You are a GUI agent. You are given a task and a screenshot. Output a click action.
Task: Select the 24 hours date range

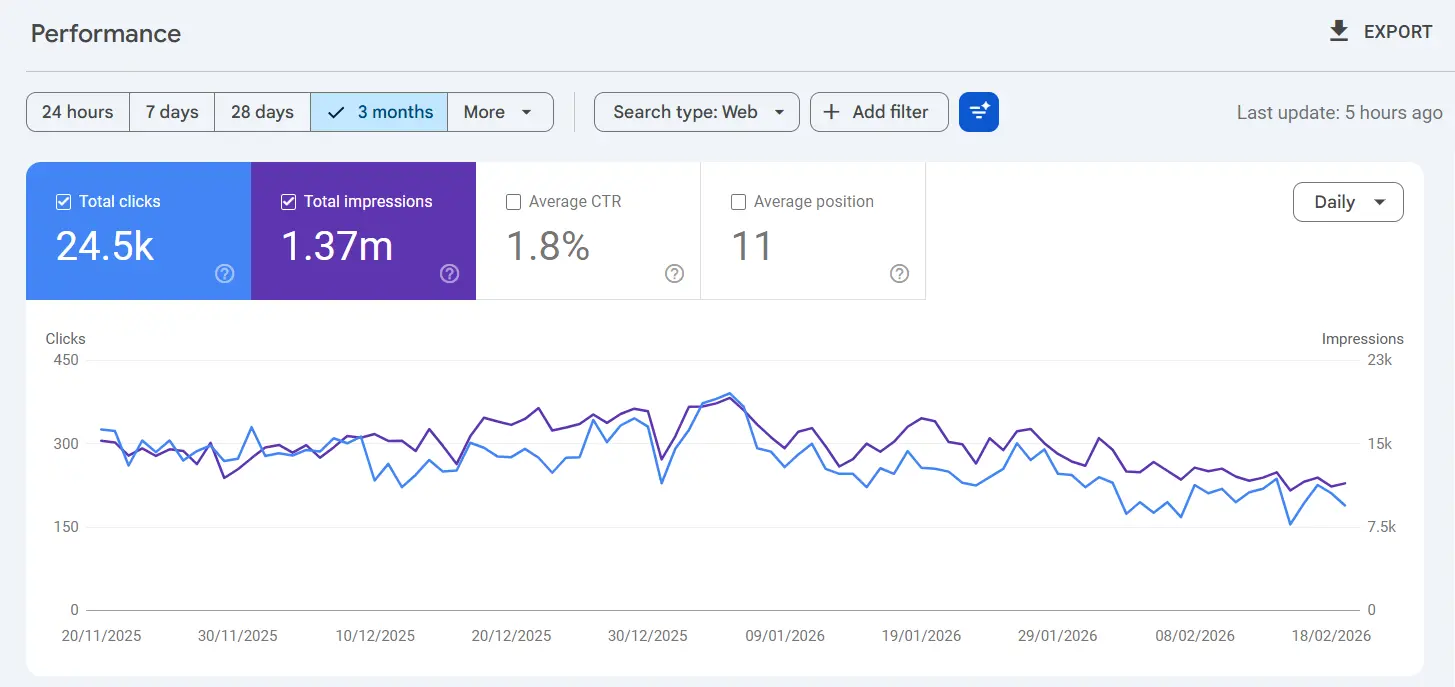(77, 112)
